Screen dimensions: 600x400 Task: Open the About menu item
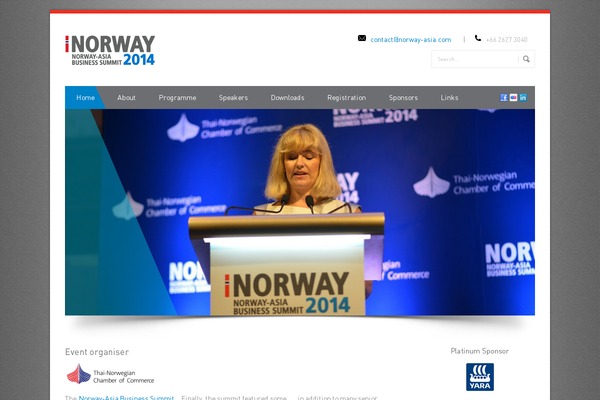coord(126,98)
